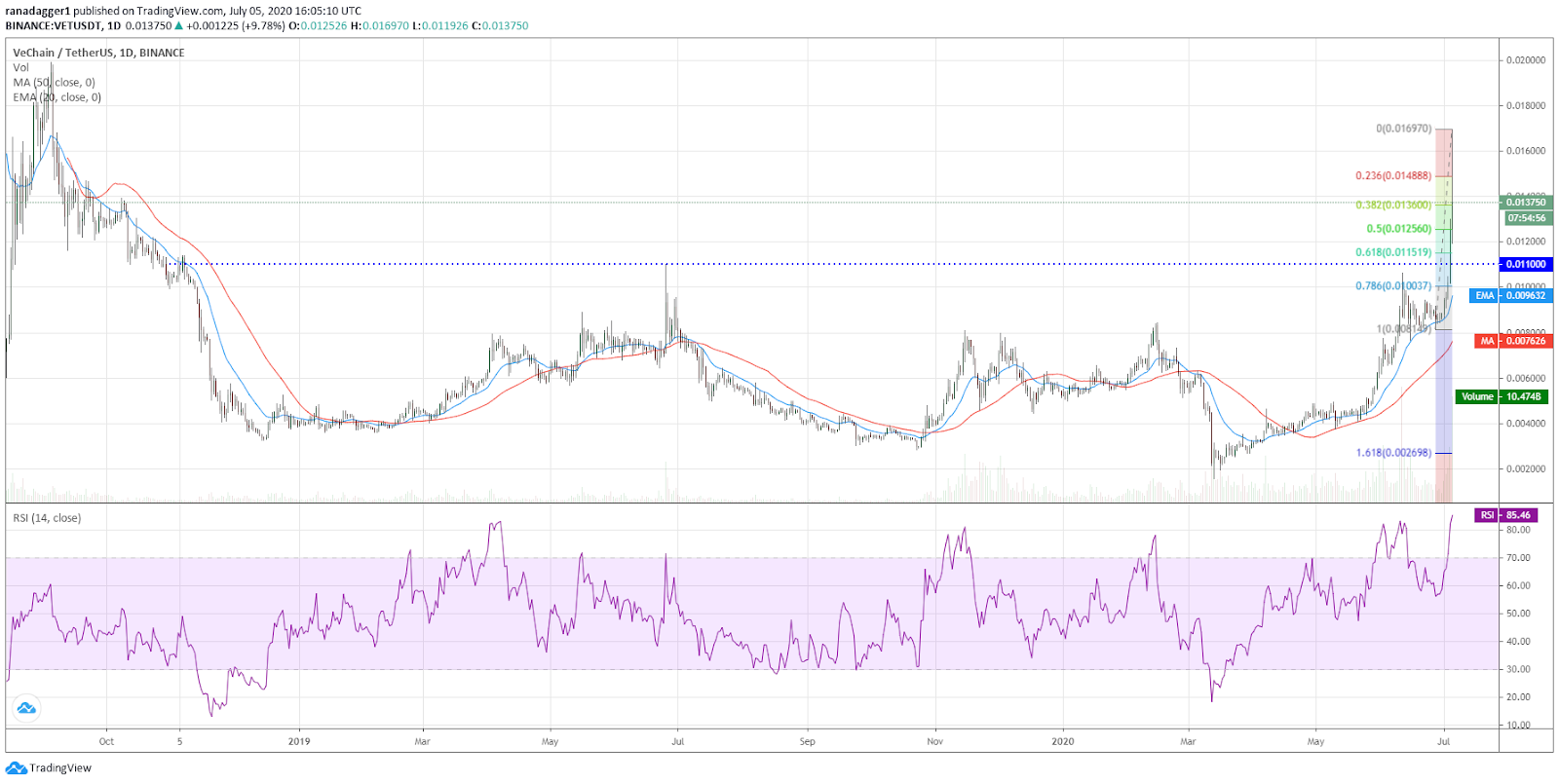Click the green Volume 10.474B tag

[x=1502, y=396]
